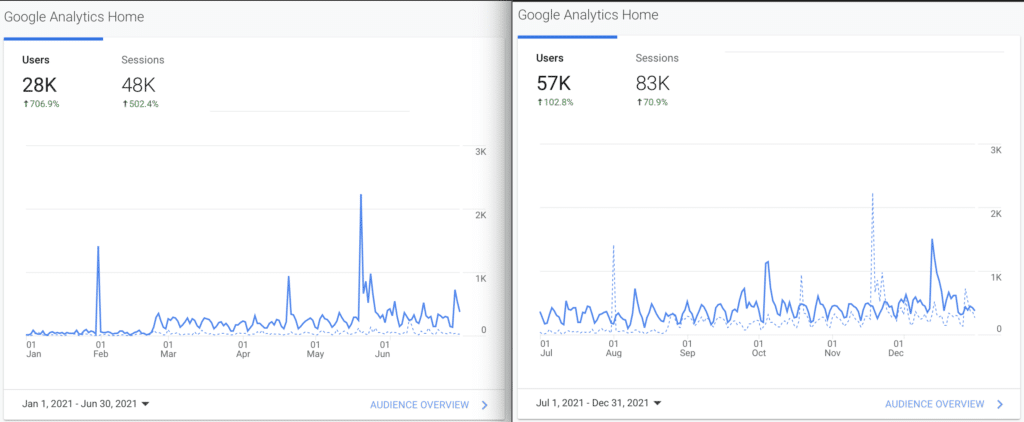This screenshot has height=422, width=1024.
Task: Click the 01 May axis label
Action: 315,349
